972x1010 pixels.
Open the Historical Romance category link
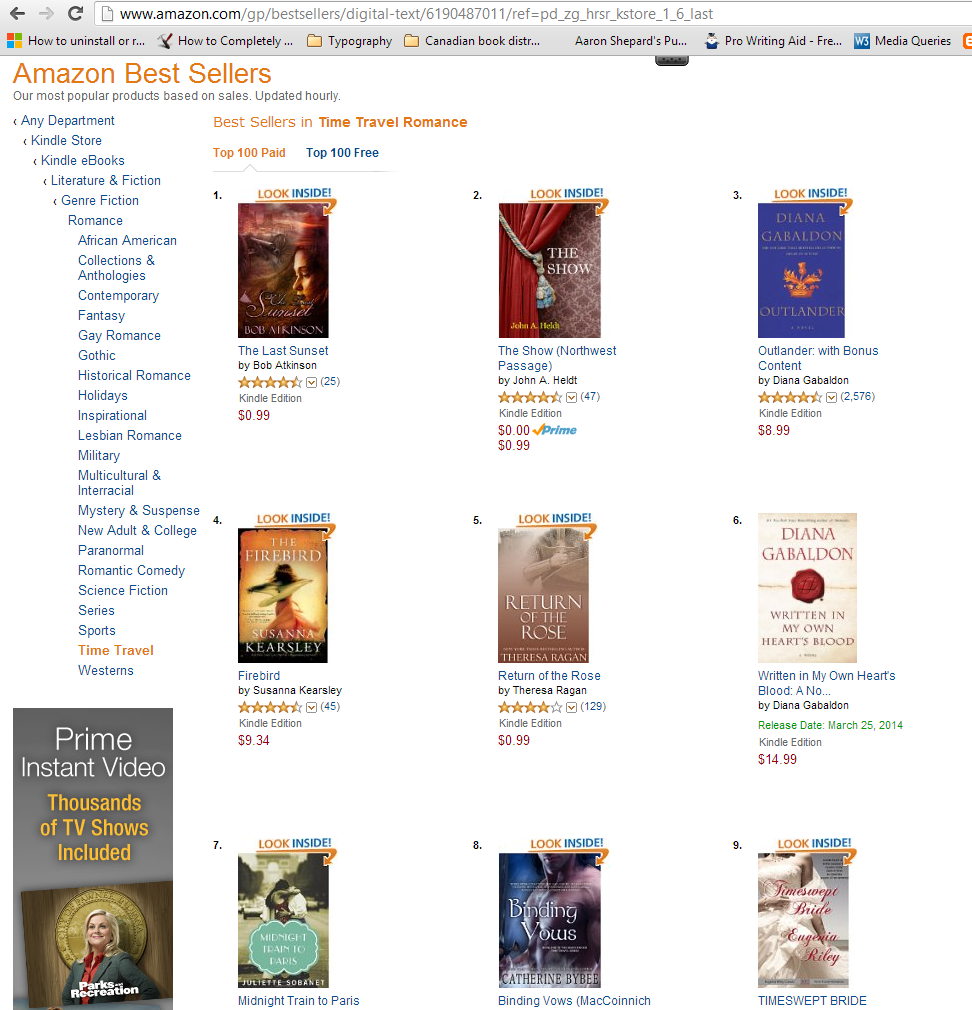point(134,376)
